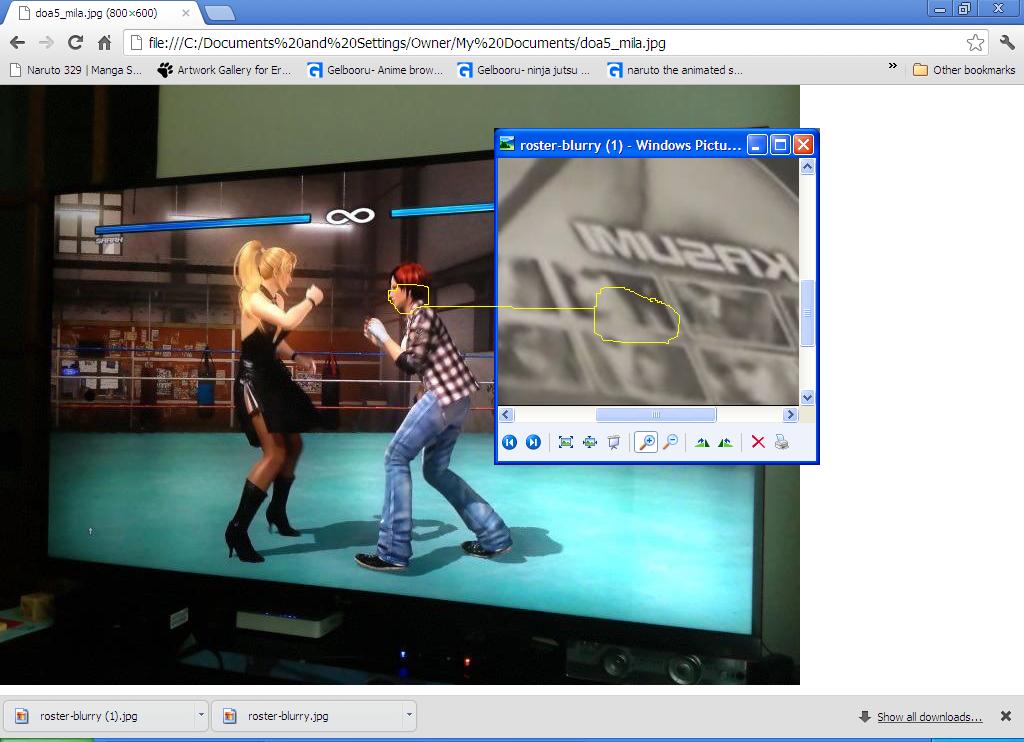This screenshot has width=1024, height=742.
Task: Click the Zoom Out magnifier
Action: coord(670,442)
